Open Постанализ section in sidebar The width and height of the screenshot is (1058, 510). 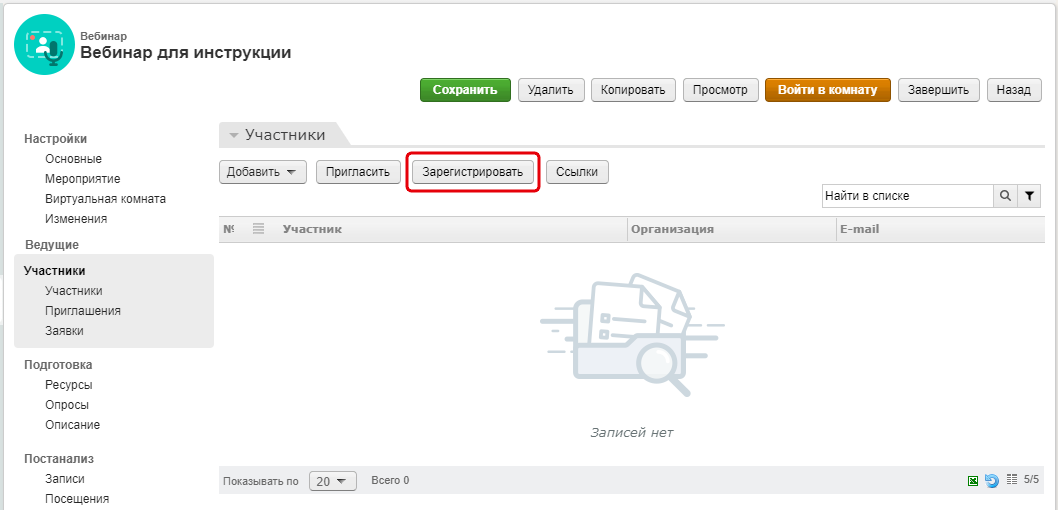59,459
